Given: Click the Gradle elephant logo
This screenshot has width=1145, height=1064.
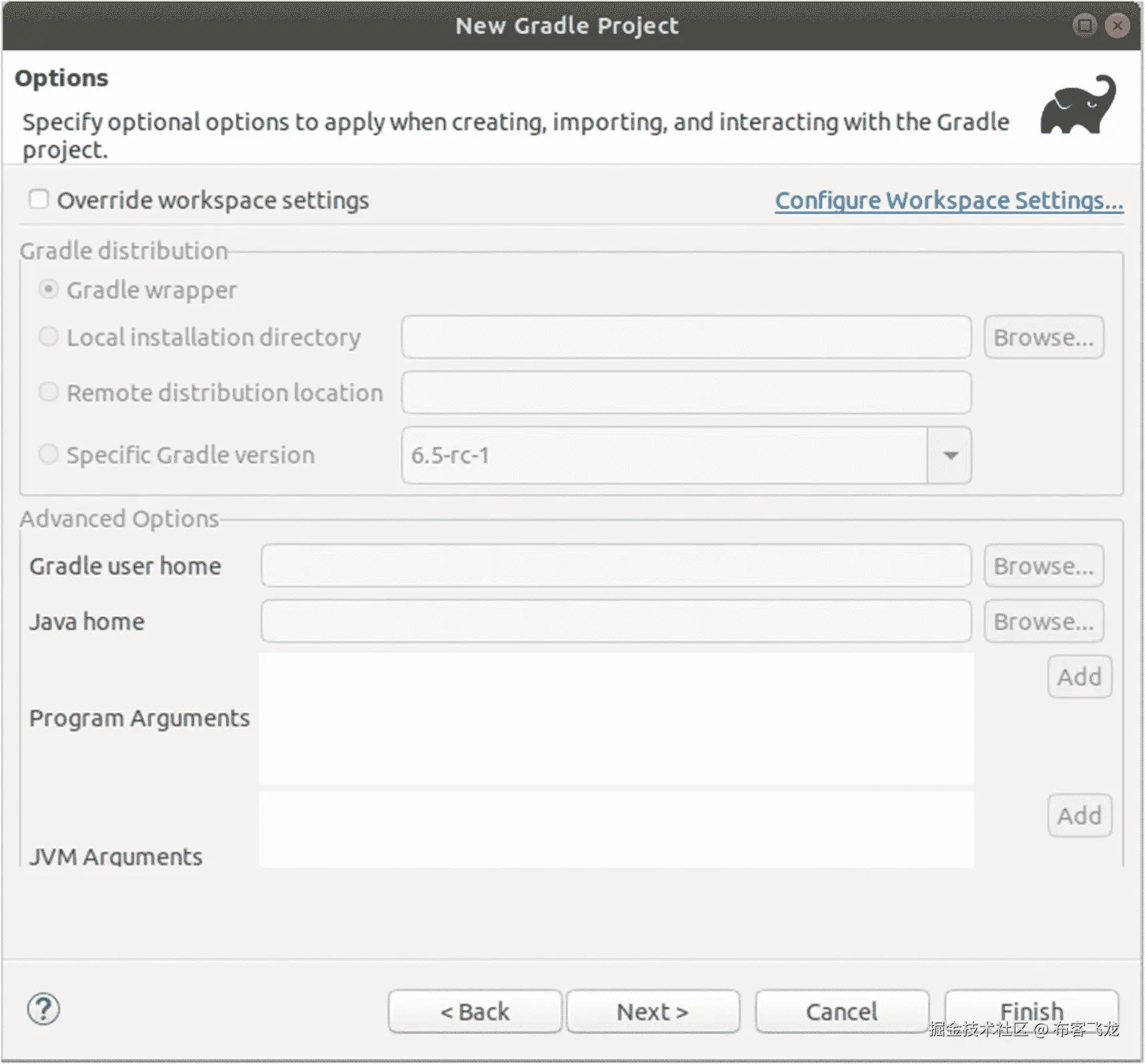Looking at the screenshot, I should [x=1078, y=105].
